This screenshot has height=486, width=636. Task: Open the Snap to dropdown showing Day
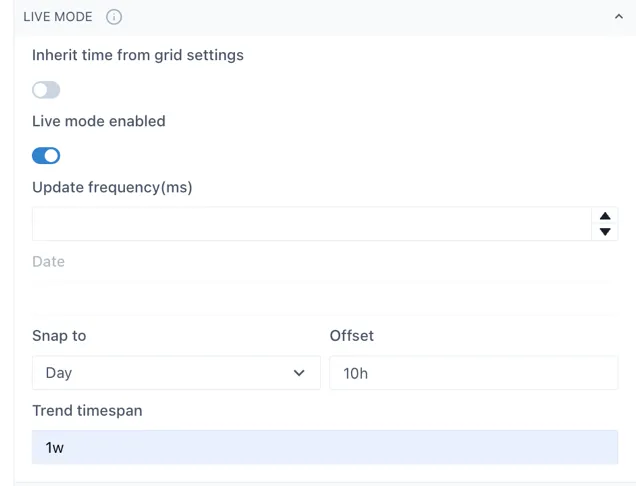pos(175,373)
